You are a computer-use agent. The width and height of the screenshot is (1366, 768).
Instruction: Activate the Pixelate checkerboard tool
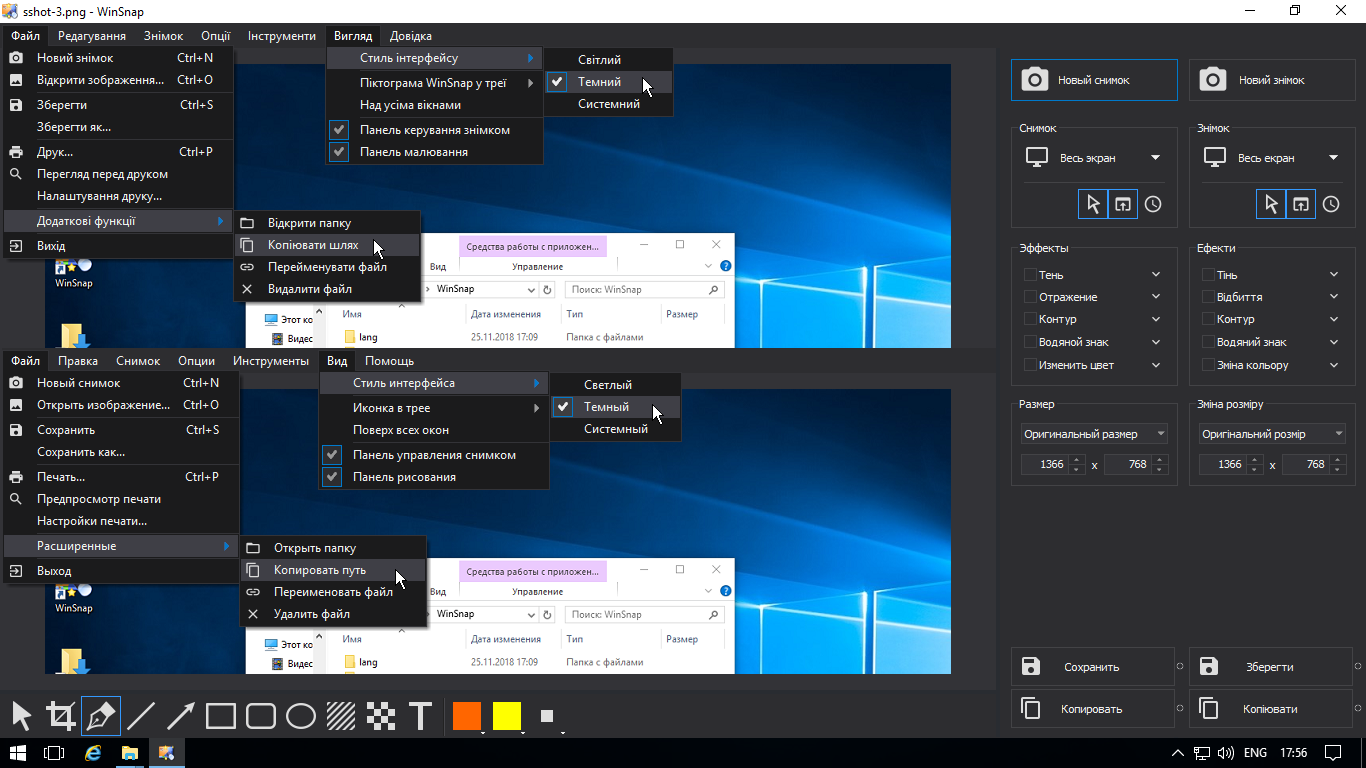(x=381, y=716)
